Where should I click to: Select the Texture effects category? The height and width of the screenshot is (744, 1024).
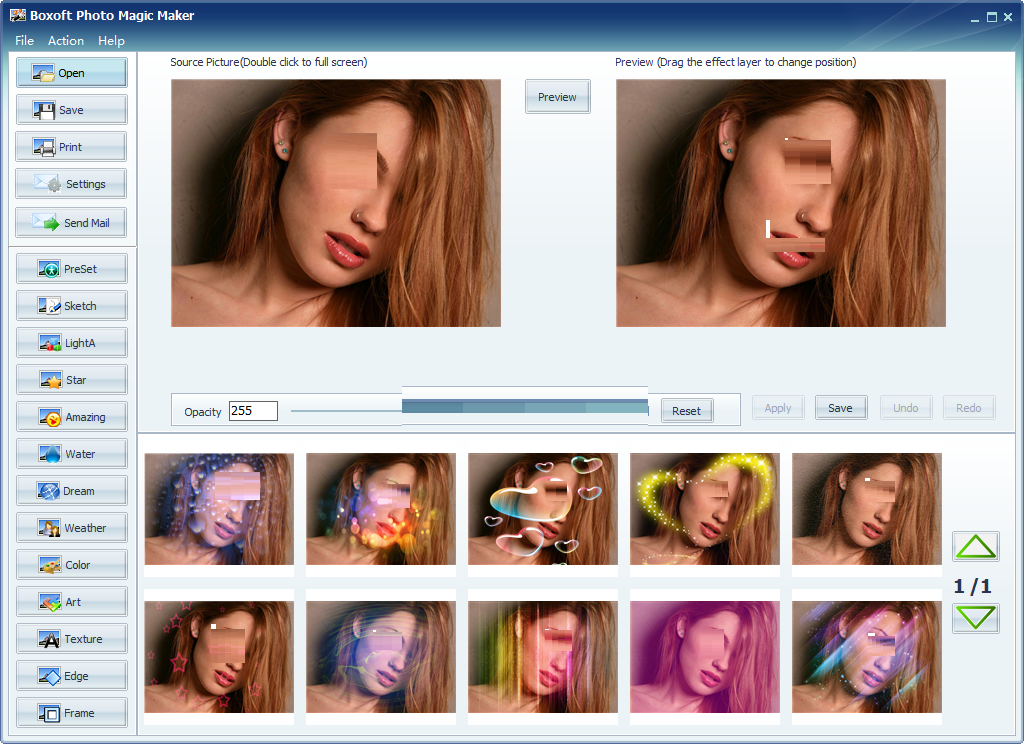[71, 638]
